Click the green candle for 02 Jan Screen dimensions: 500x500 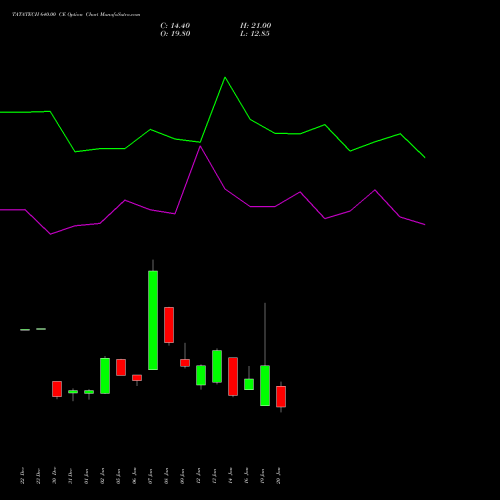pyautogui.click(x=105, y=376)
